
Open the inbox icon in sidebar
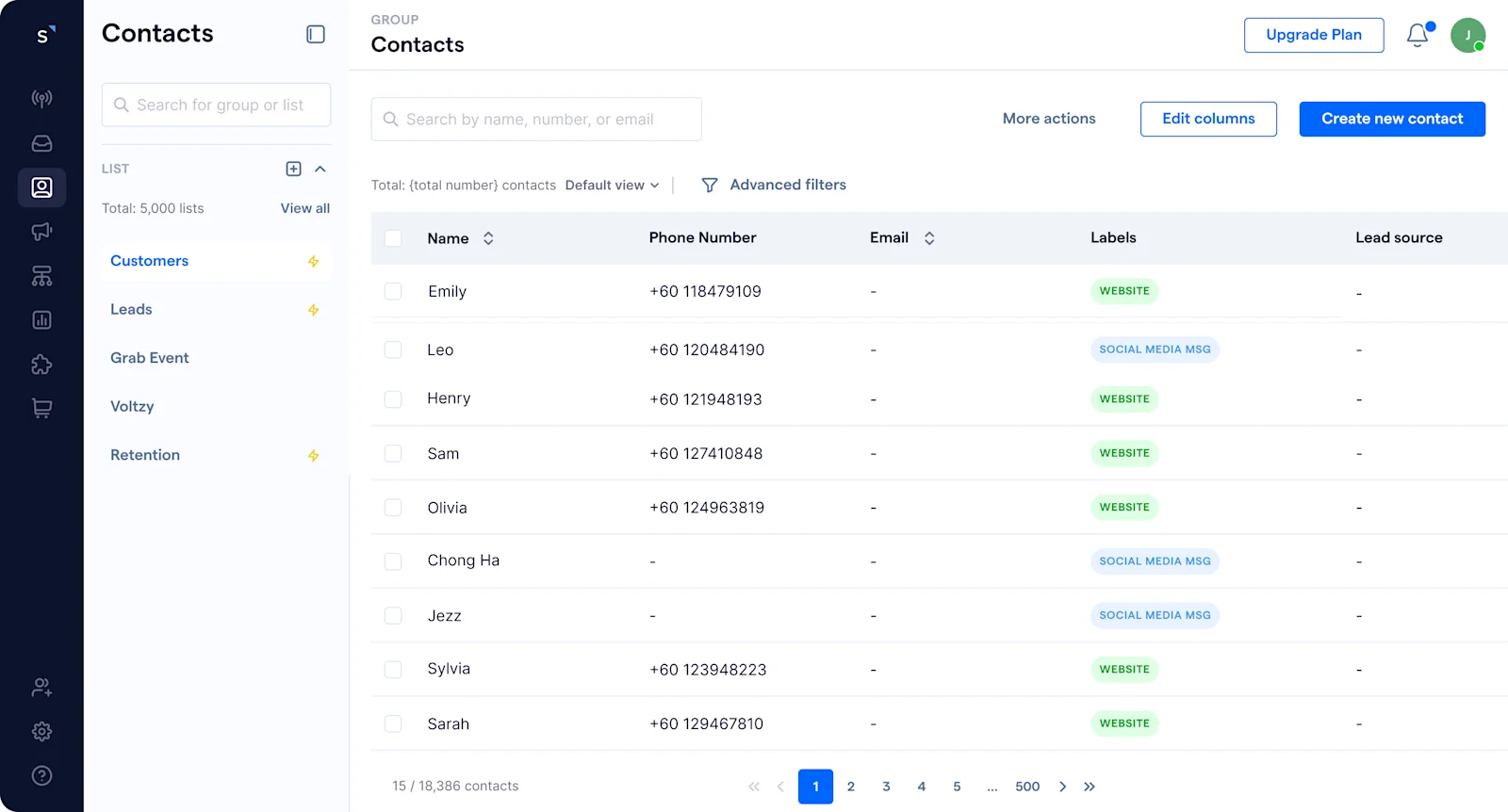(41, 143)
